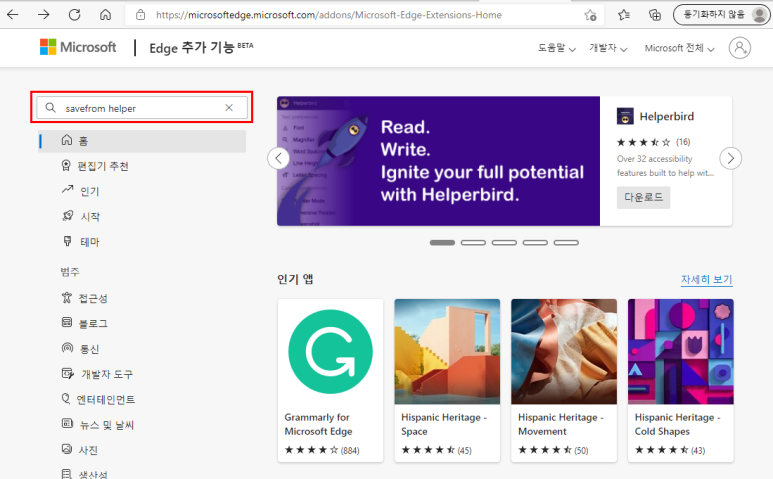The width and height of the screenshot is (773, 479).
Task: Open Hispanic Heritage - Cold Shapes card
Action: pos(680,380)
